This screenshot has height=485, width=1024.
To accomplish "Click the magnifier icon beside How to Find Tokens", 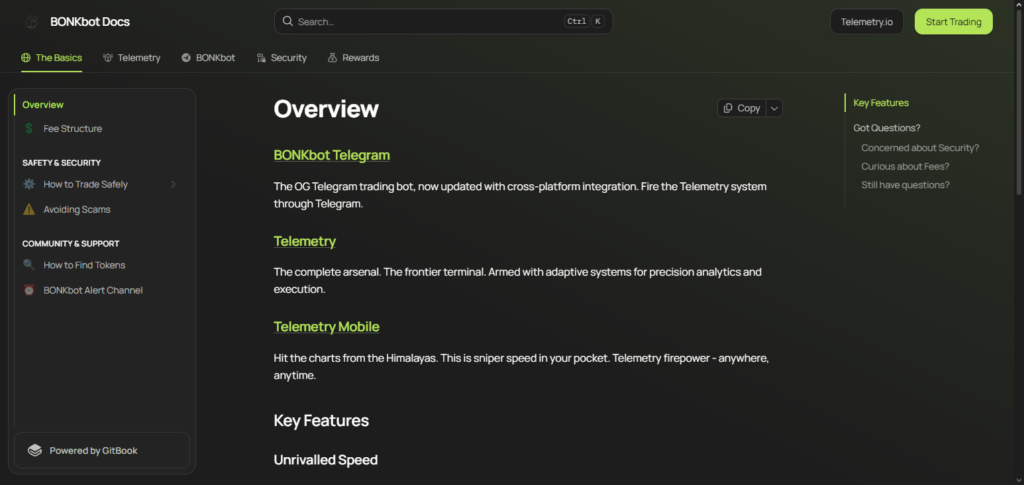I will click(29, 265).
